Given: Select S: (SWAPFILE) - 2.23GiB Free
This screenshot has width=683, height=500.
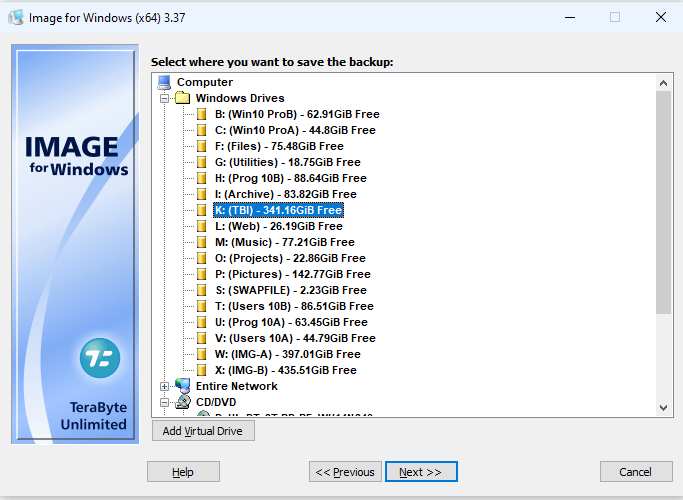Looking at the screenshot, I should 291,290.
